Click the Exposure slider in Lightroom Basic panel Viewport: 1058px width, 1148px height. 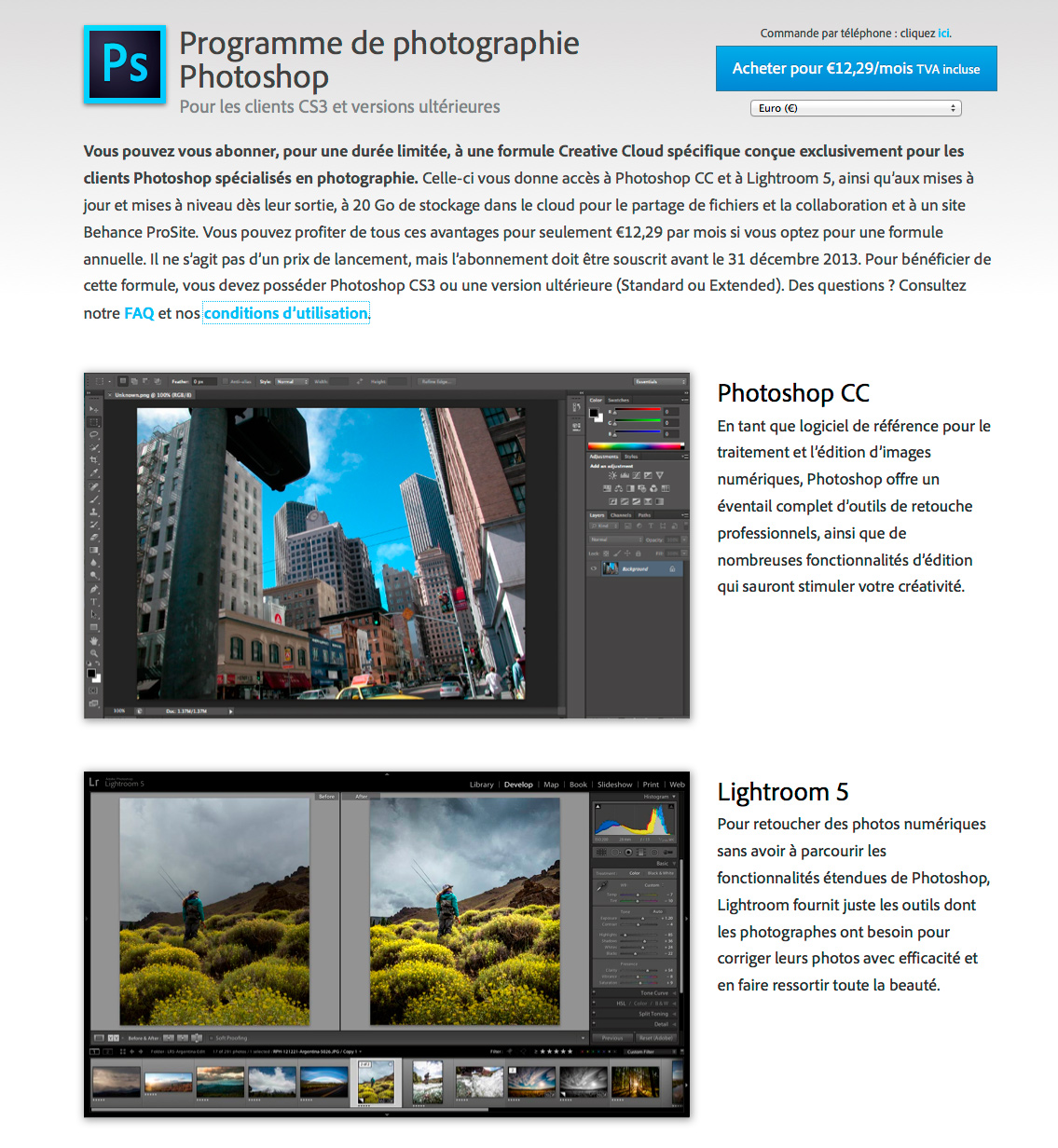click(639, 918)
